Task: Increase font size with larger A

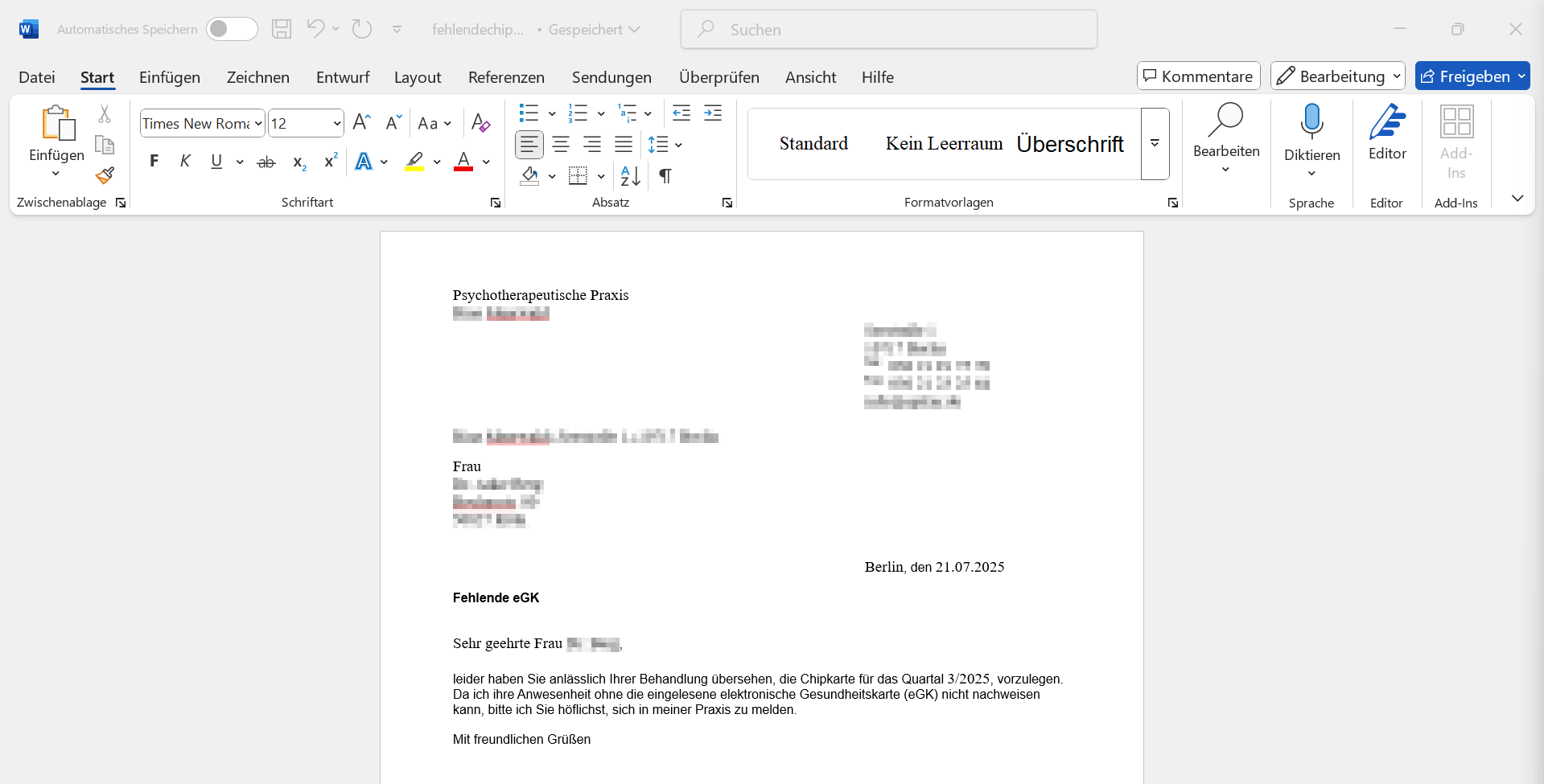Action: (x=362, y=123)
